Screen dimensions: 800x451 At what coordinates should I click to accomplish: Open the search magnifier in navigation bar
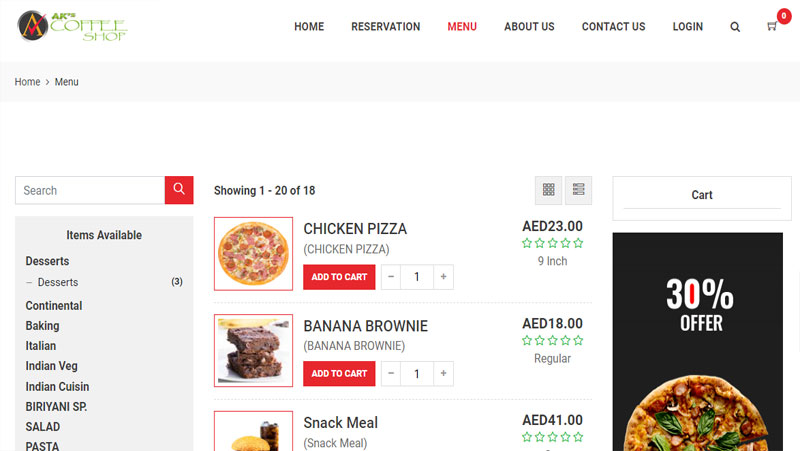(735, 27)
